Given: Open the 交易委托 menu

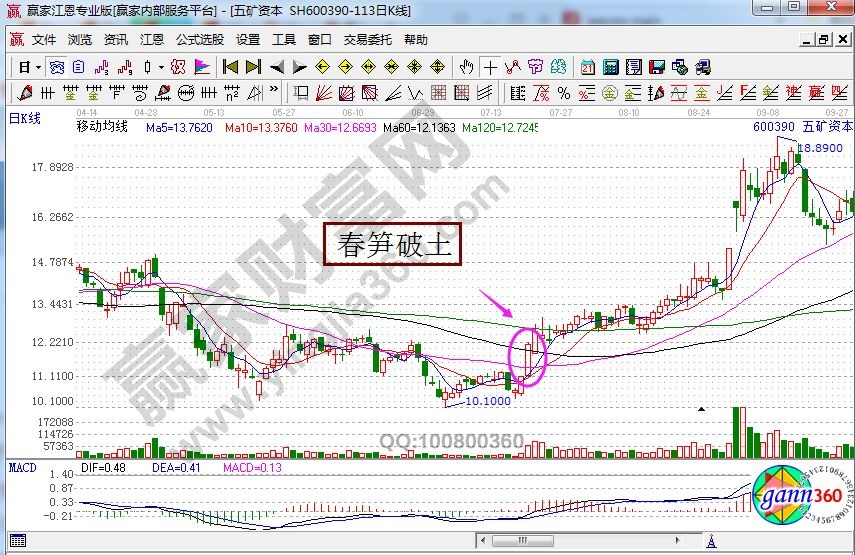Looking at the screenshot, I should coord(368,40).
